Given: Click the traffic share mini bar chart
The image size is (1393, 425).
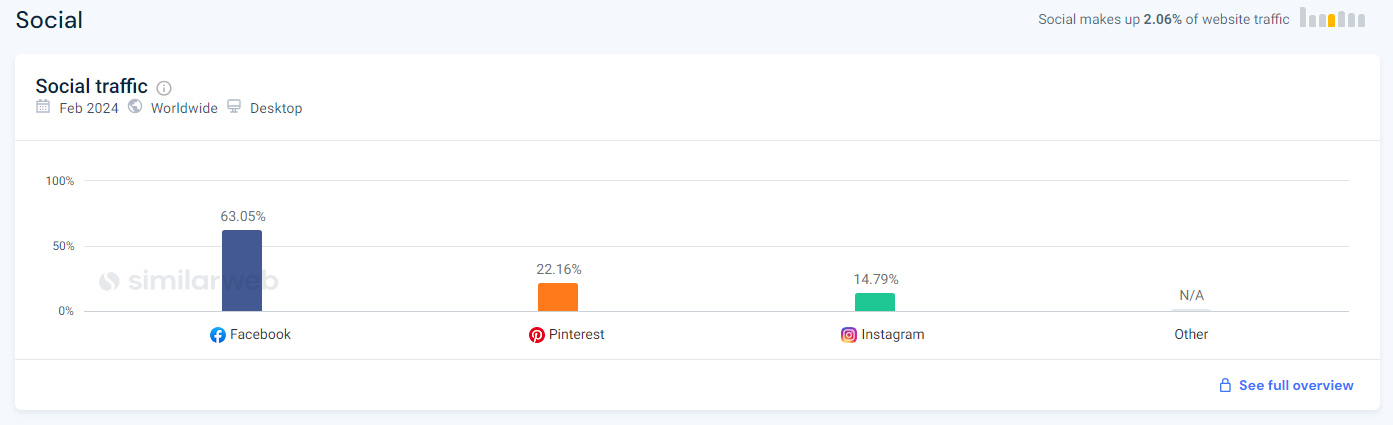Looking at the screenshot, I should click(1333, 17).
